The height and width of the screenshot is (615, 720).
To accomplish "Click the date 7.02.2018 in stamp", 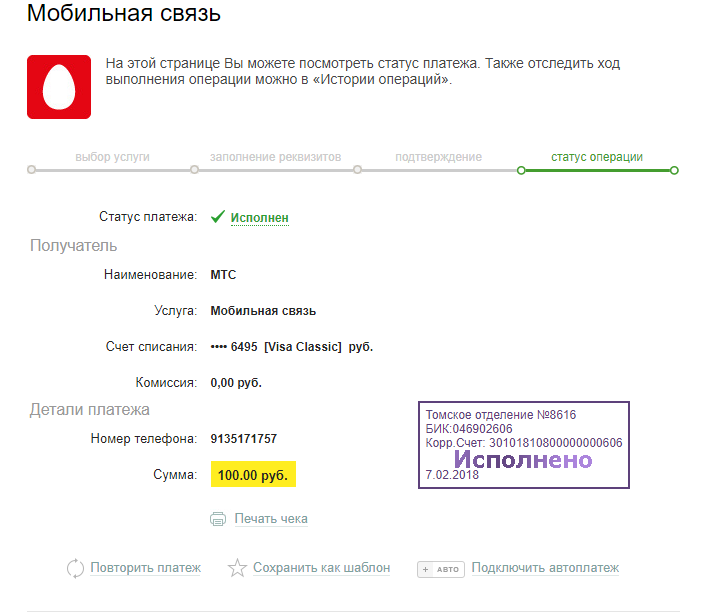I will tap(452, 475).
